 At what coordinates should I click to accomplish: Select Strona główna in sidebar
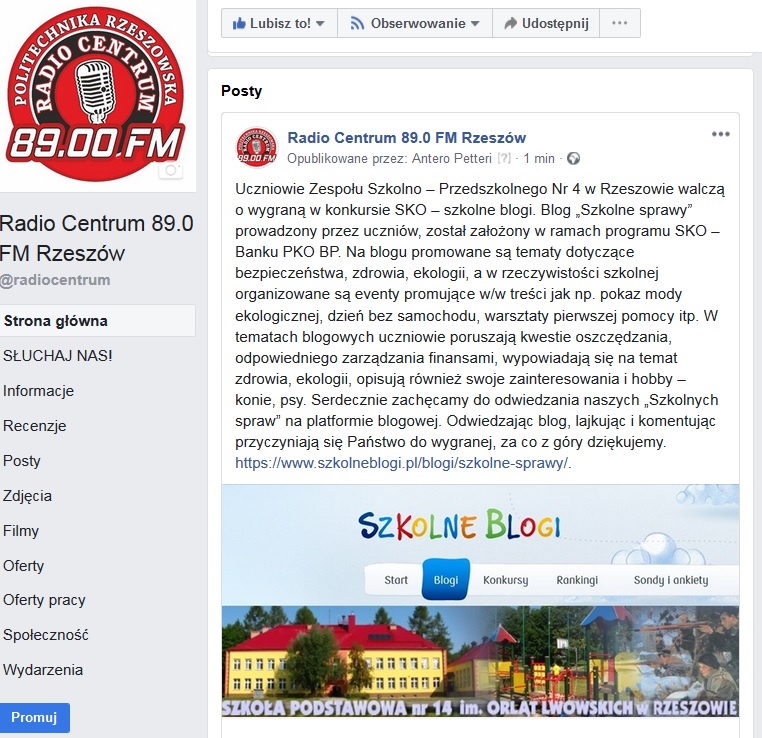coord(97,321)
